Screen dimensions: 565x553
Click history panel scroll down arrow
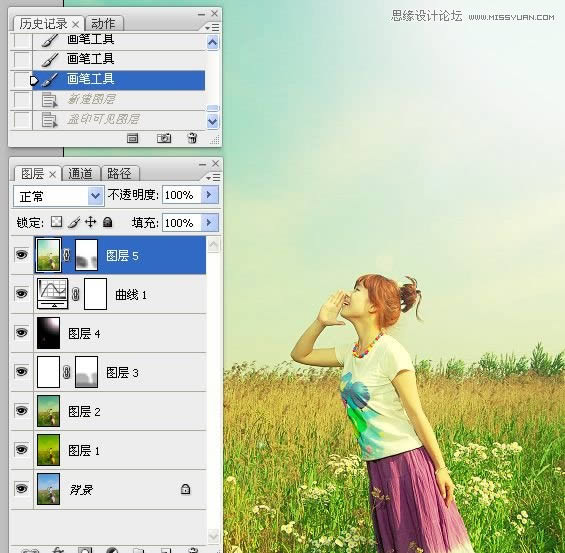213,122
